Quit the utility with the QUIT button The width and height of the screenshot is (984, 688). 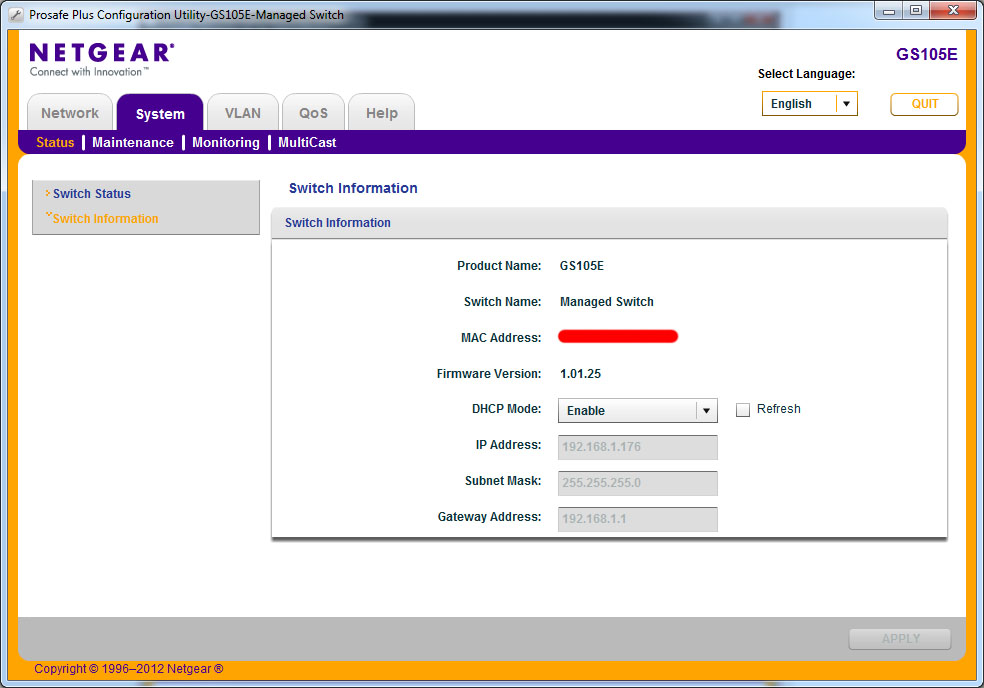point(924,104)
